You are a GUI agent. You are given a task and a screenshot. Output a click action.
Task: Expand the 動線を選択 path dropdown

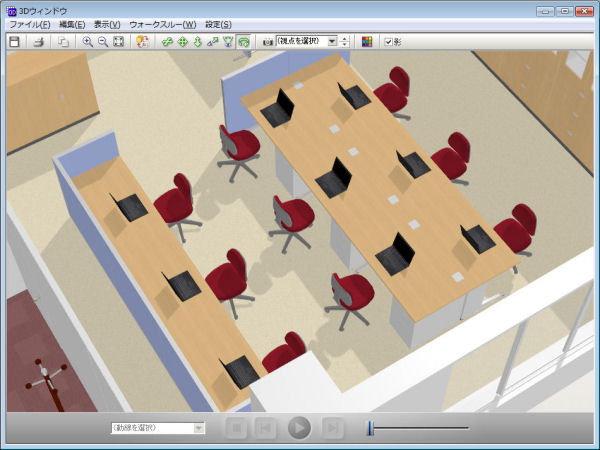coord(199,428)
